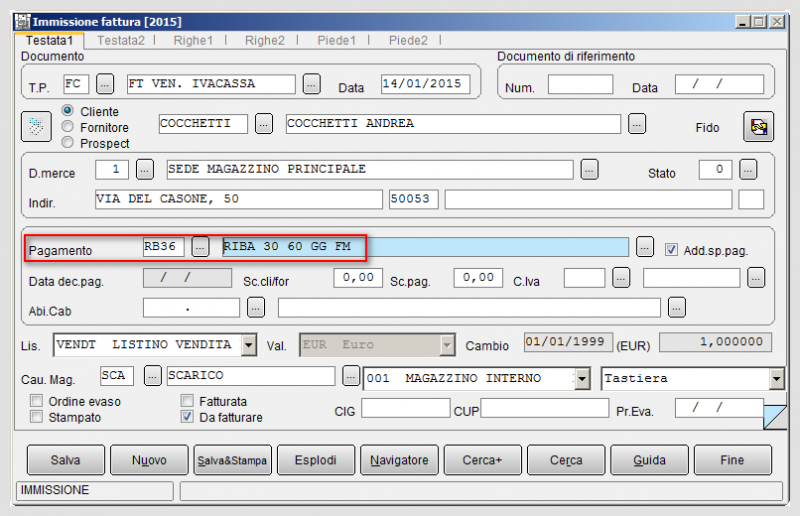This screenshot has height=516, width=800.
Task: Select the Fornitore radio button
Action: coord(67,127)
